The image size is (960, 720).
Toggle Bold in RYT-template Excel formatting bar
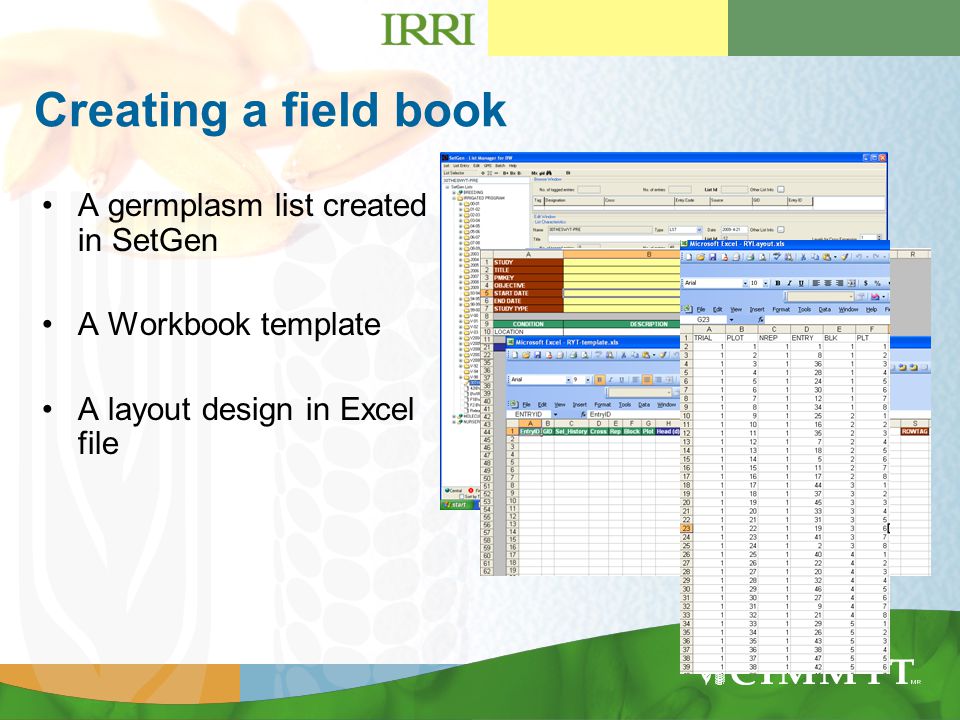(x=599, y=380)
